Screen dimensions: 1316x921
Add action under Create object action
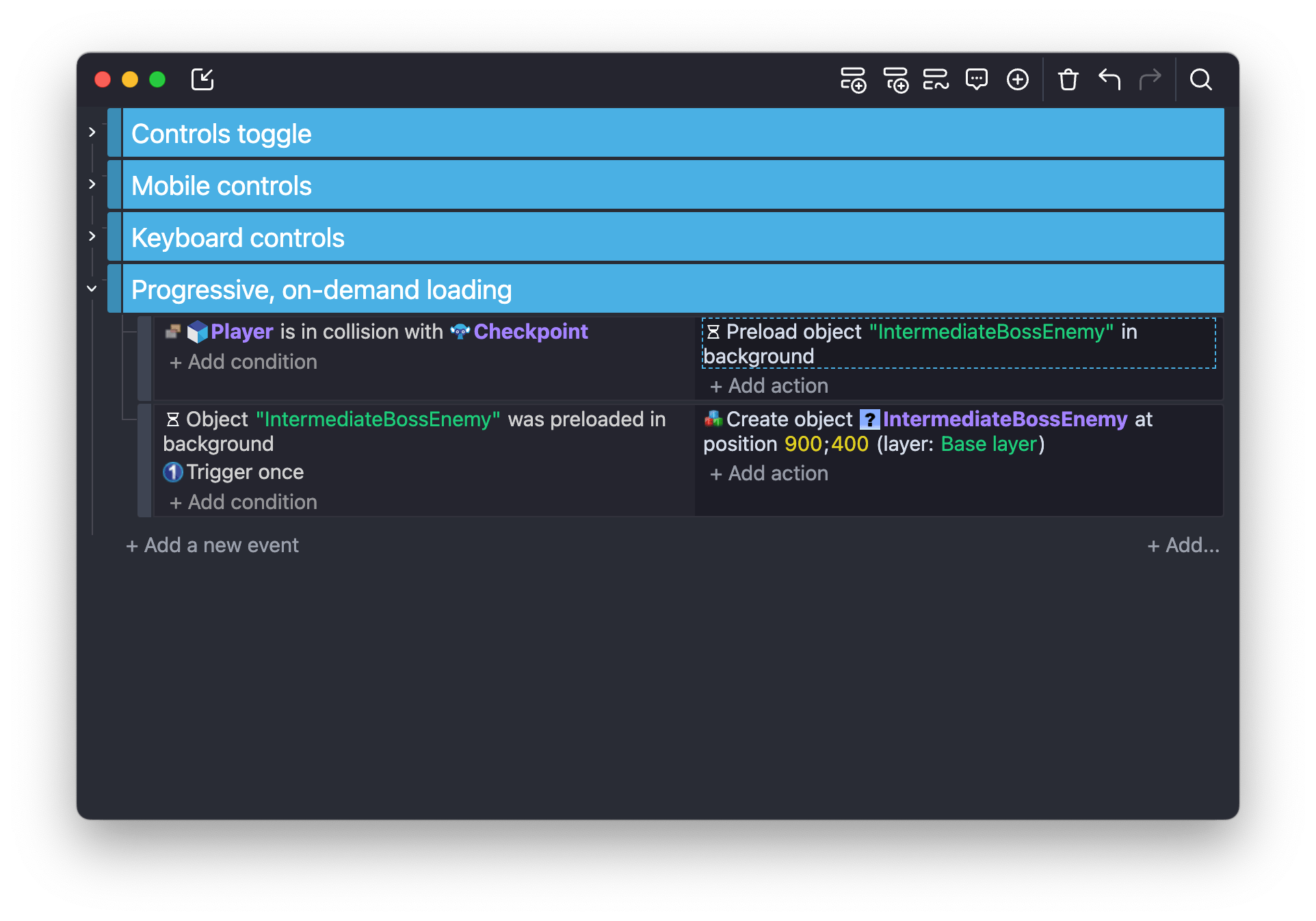(769, 474)
